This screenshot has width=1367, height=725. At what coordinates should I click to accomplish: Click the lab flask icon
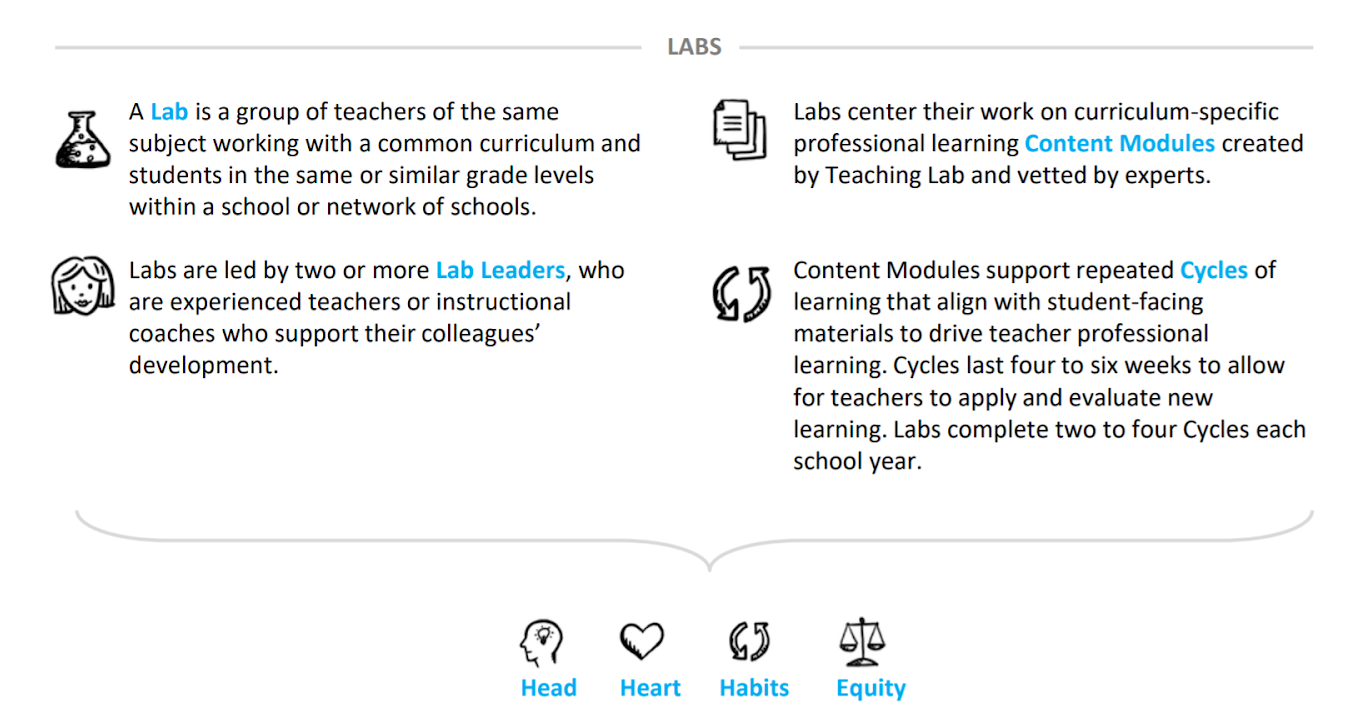tap(83, 140)
